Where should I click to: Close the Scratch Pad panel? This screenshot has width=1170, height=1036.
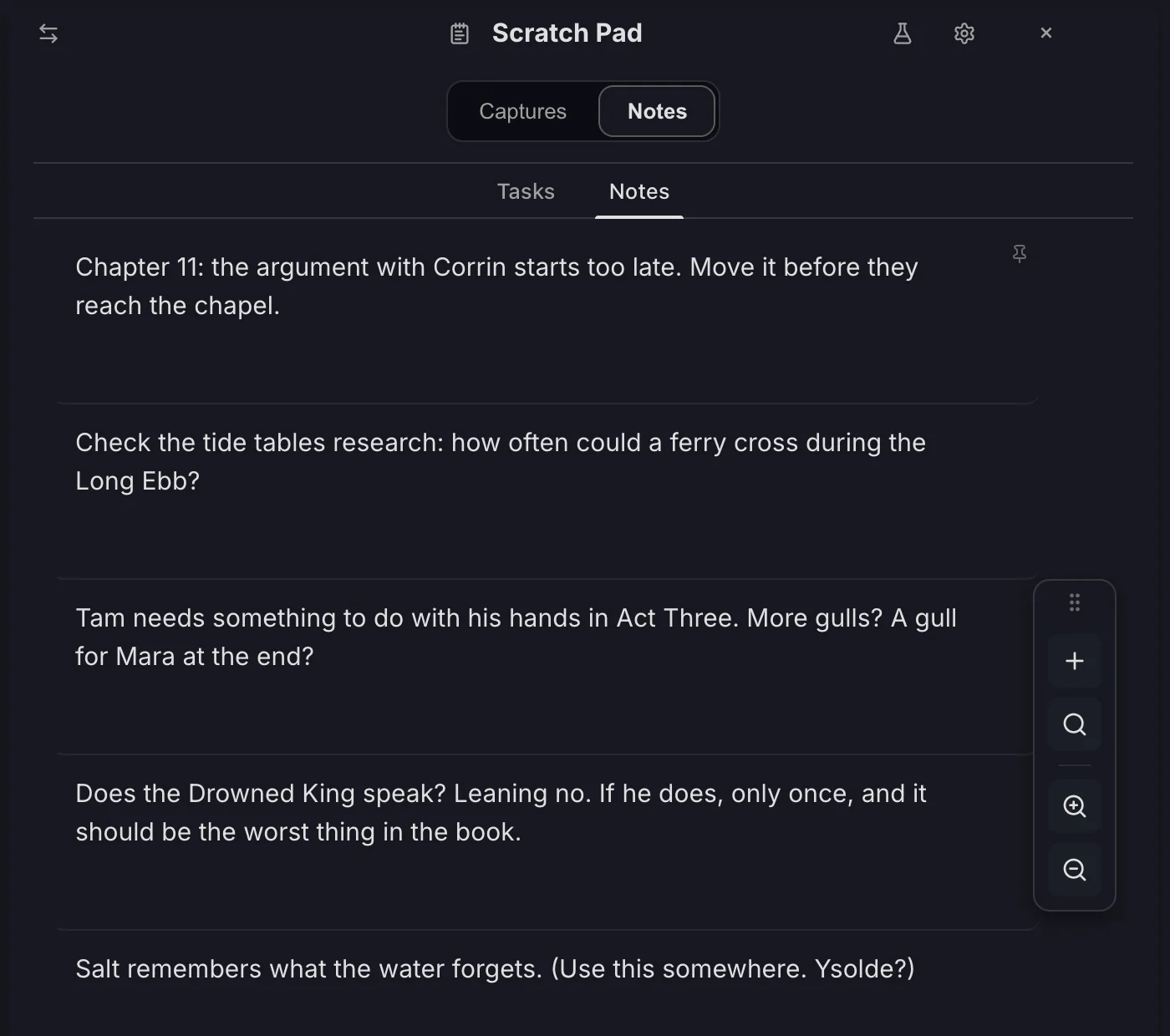point(1046,33)
